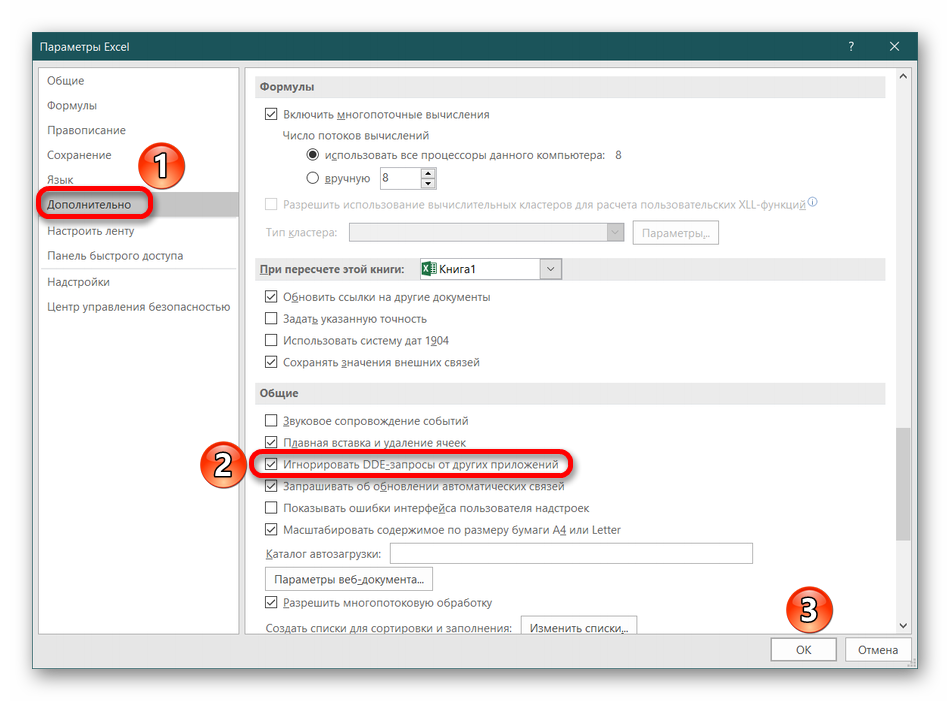Viewport: 950px width, 701px height.
Task: Open the Книга1 workbook dropdown
Action: (550, 269)
